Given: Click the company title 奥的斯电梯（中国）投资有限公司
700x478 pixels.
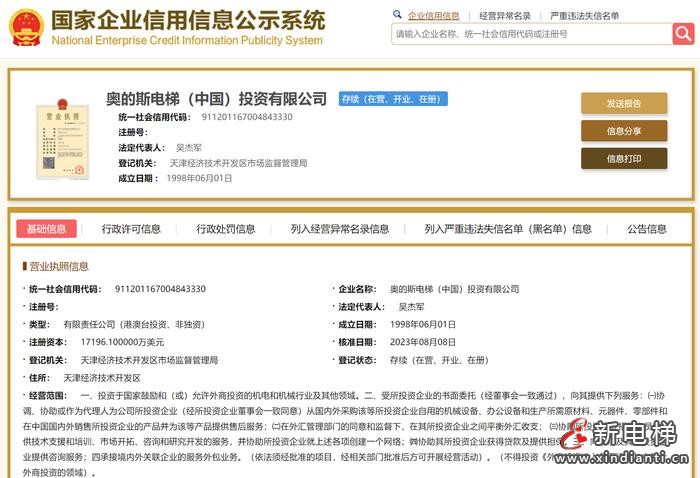Looking at the screenshot, I should click(x=217, y=99).
